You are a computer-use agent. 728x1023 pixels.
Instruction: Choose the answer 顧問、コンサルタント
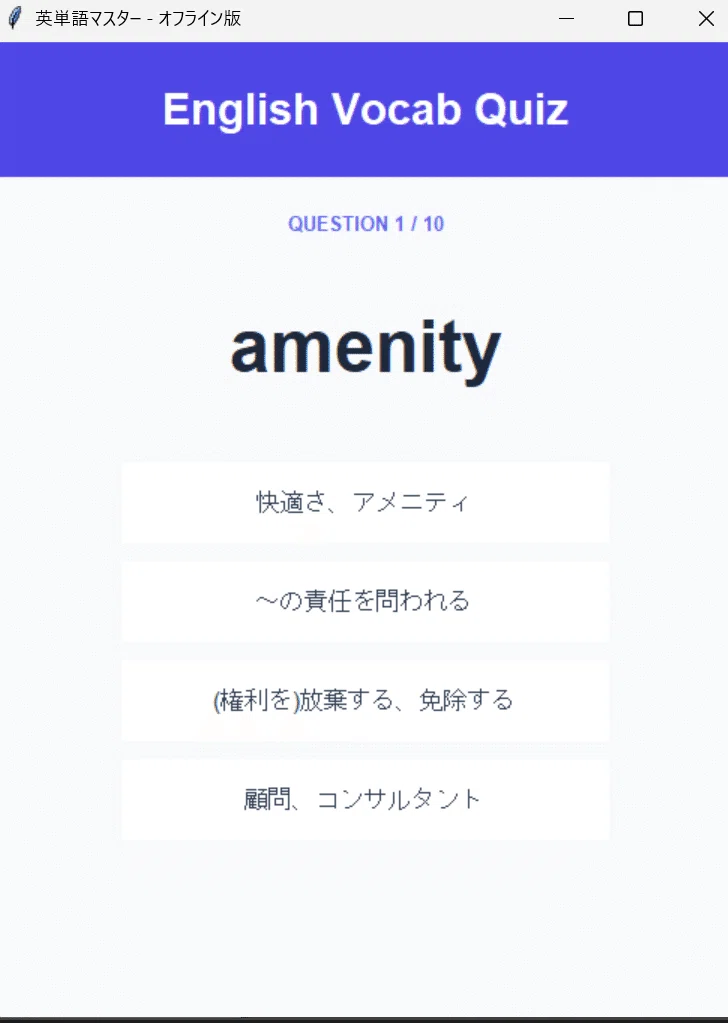tap(365, 800)
